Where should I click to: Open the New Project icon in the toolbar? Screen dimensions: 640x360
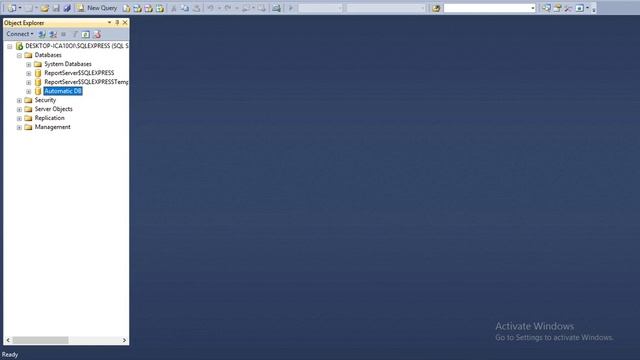(x=12, y=8)
